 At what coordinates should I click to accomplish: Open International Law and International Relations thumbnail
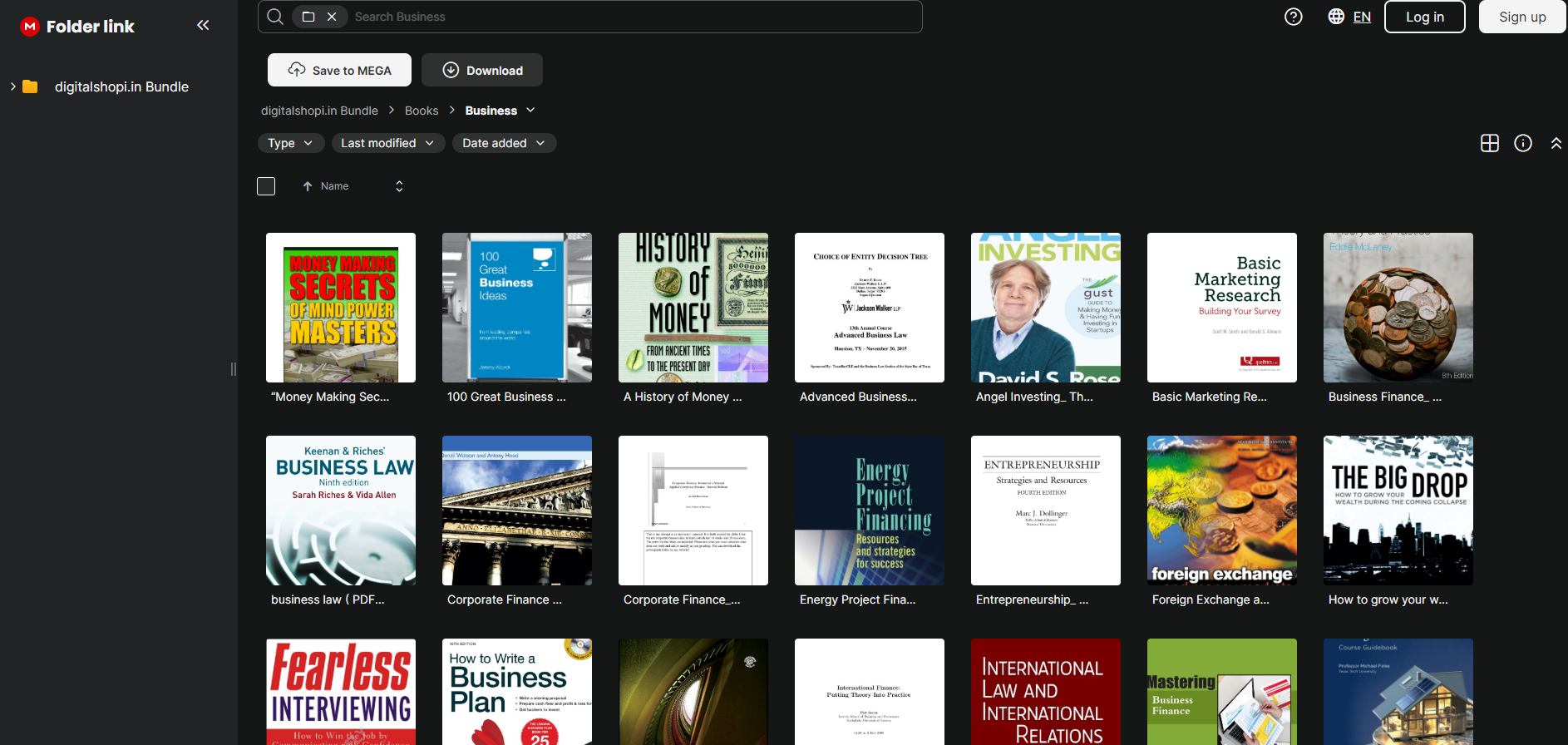(x=1046, y=692)
